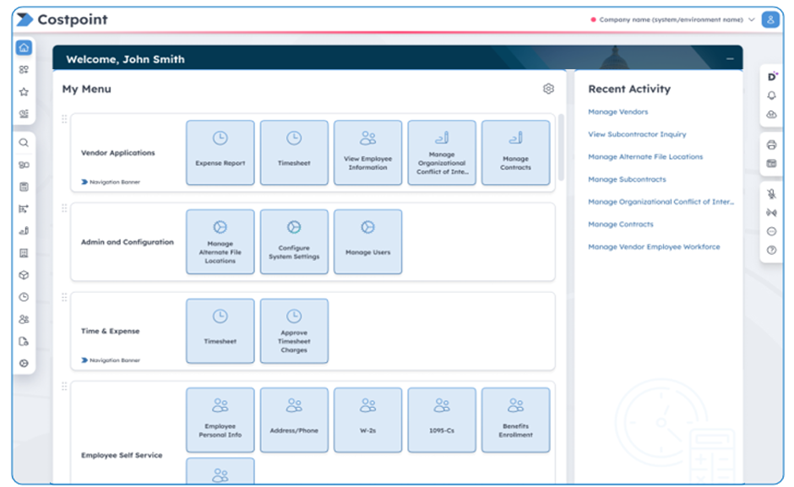
Task: Click the Vendor Applications drag handle
Action: [x=65, y=120]
